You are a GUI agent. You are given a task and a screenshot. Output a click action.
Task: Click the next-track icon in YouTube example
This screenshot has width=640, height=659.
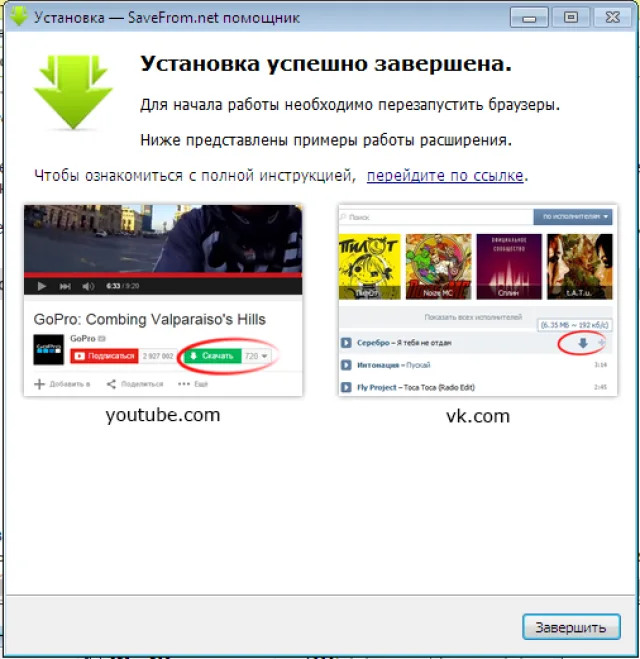click(x=65, y=286)
